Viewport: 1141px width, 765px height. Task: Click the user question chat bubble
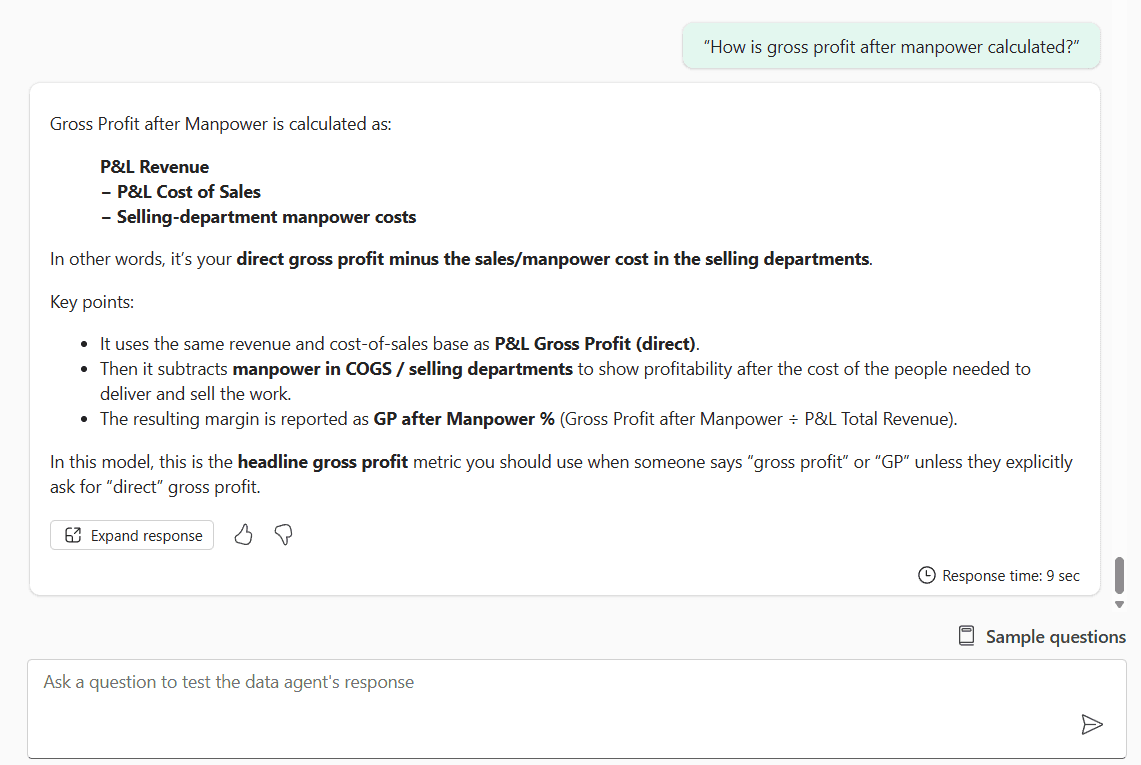891,46
